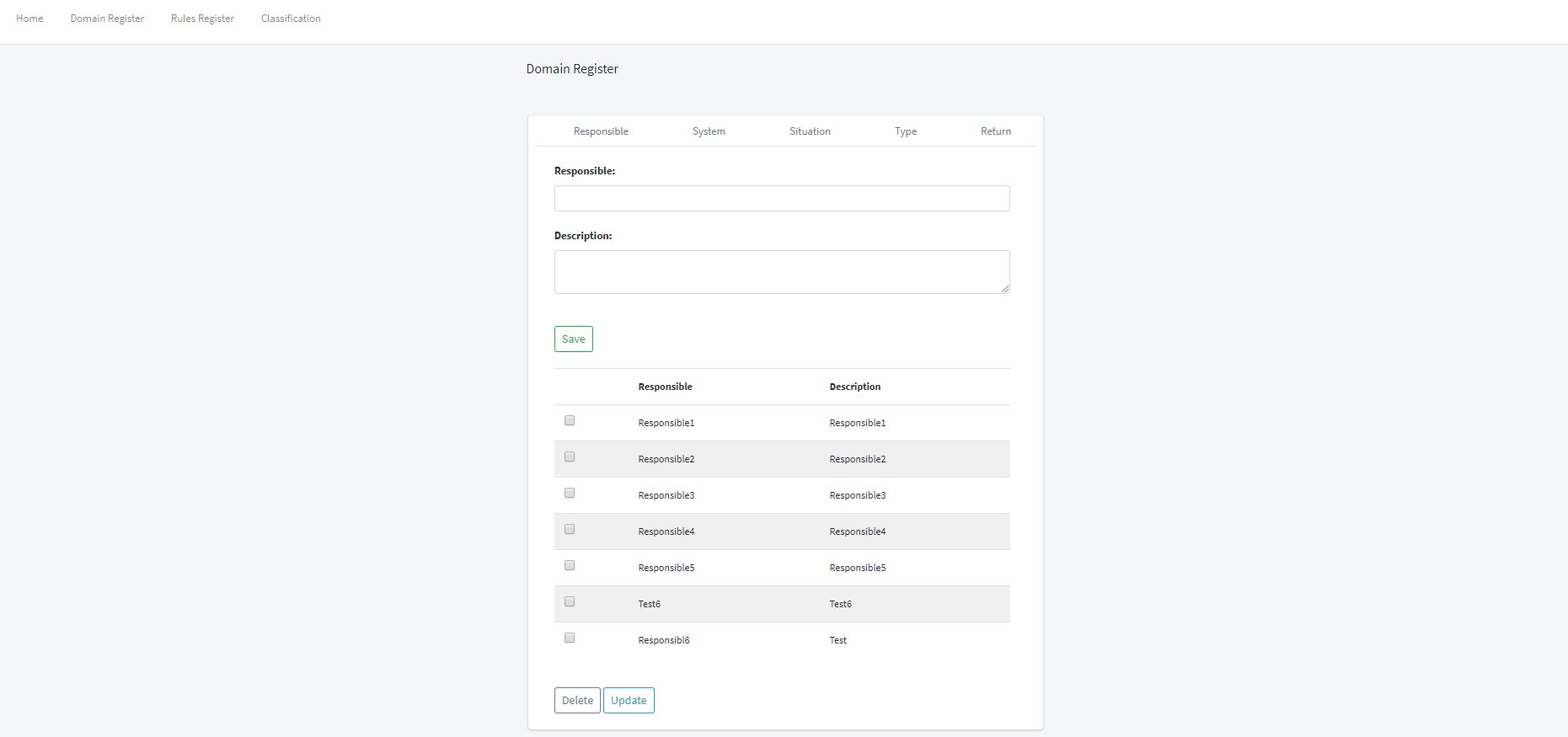Check the Test6 row checkbox
The height and width of the screenshot is (737, 1568).
coord(570,601)
